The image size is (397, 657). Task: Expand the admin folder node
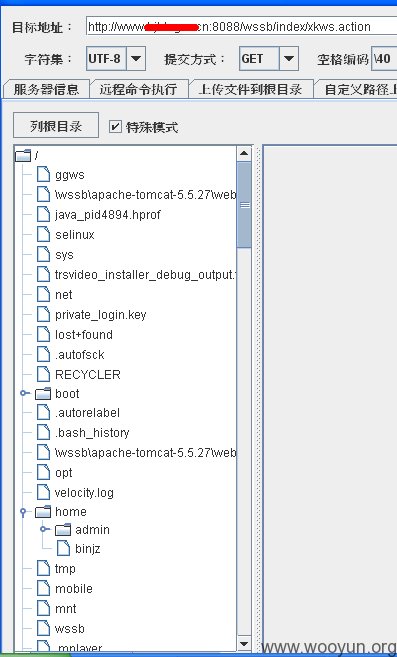tap(44, 530)
